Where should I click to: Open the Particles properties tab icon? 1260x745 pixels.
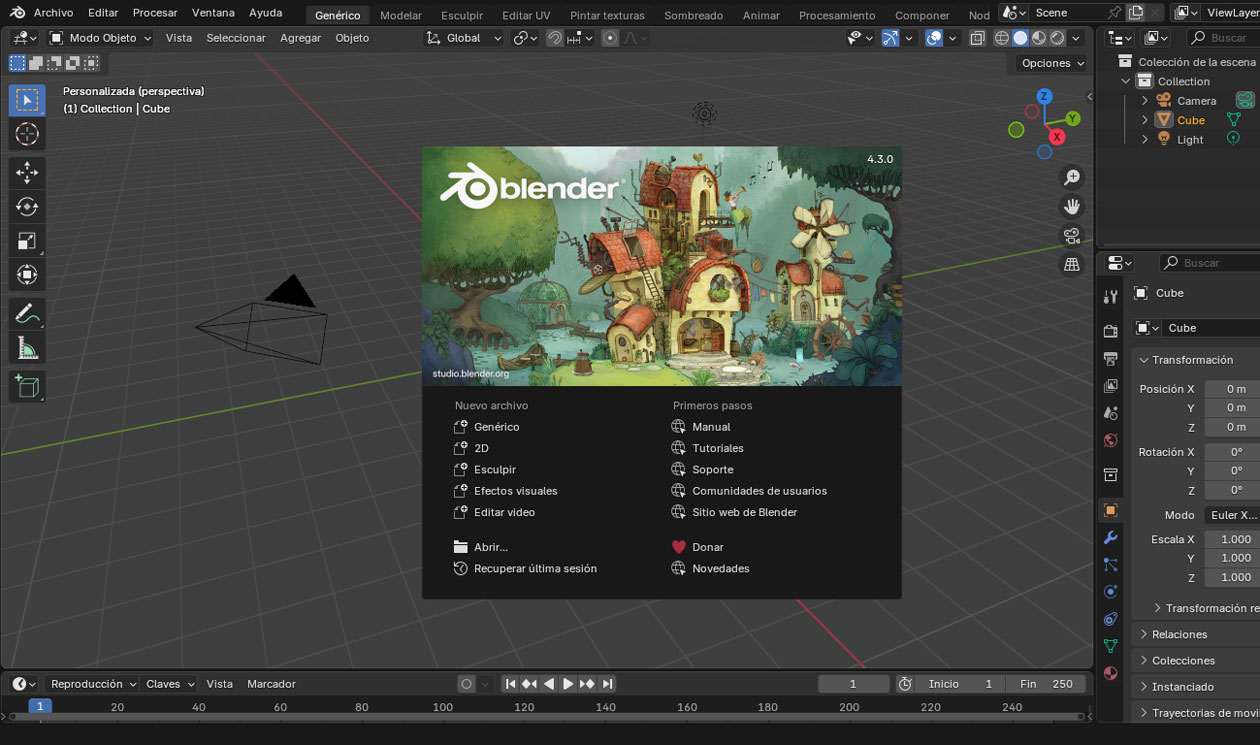pyautogui.click(x=1110, y=565)
